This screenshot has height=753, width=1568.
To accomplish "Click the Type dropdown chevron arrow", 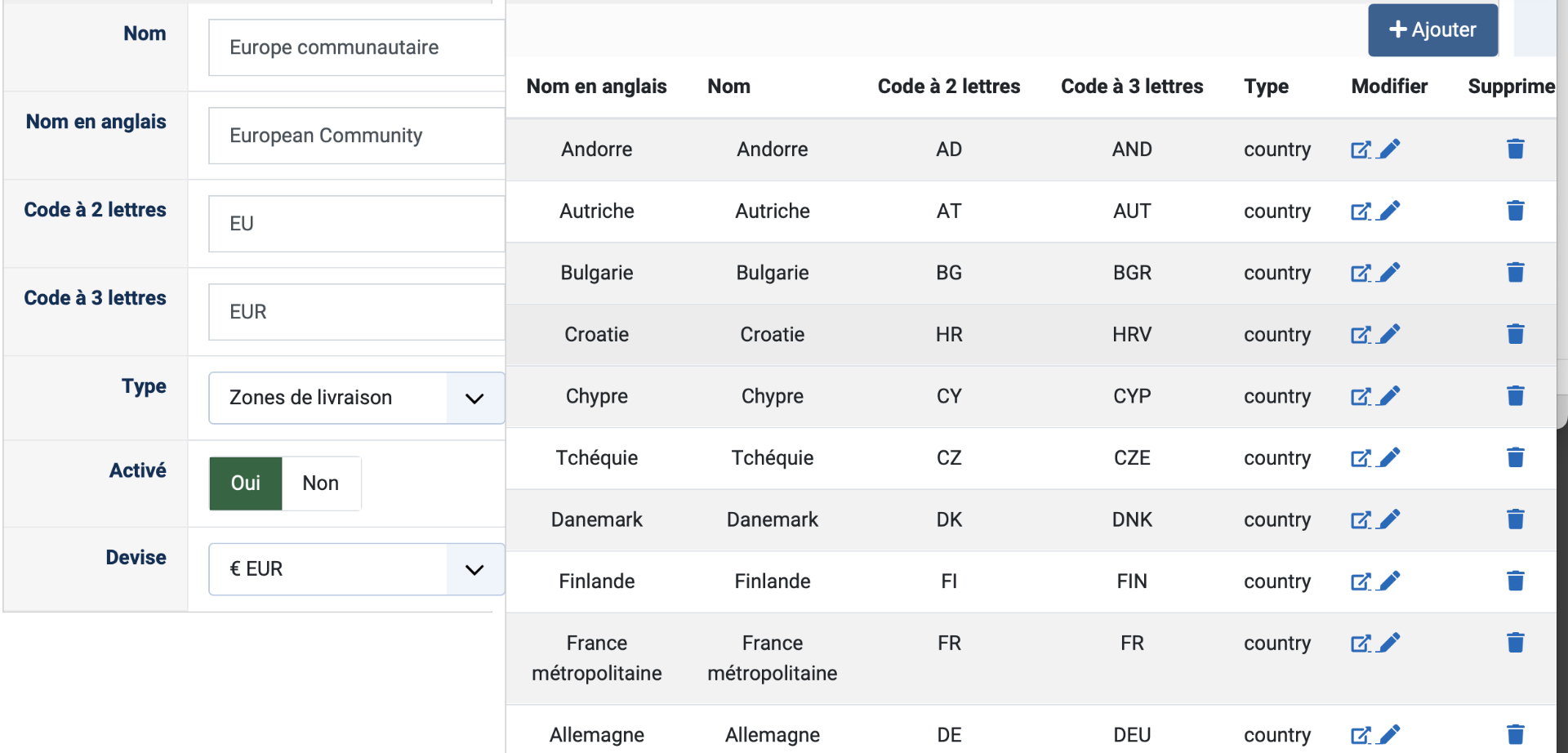I will click(474, 399).
